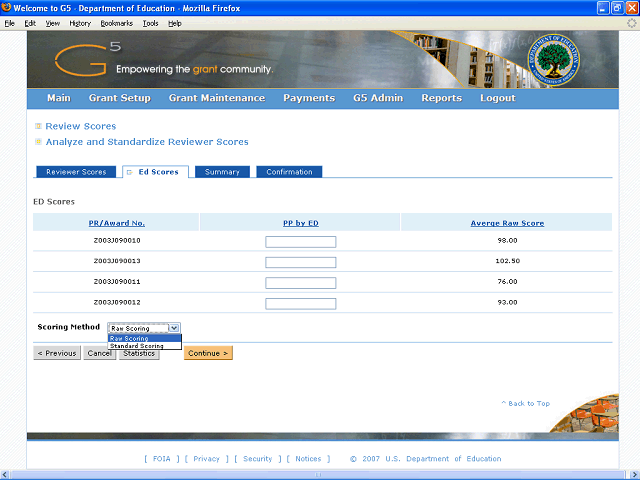Open the Security footer link
The width and height of the screenshot is (640, 480).
[x=258, y=459]
